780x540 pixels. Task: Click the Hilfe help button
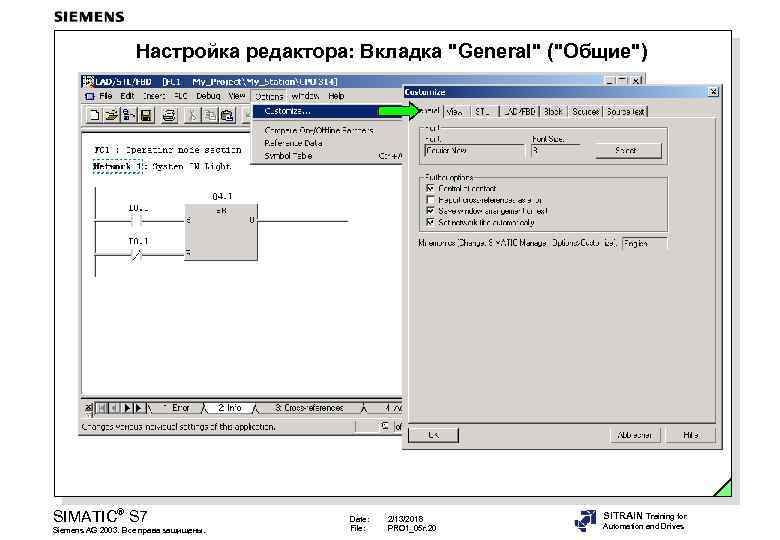tap(690, 435)
